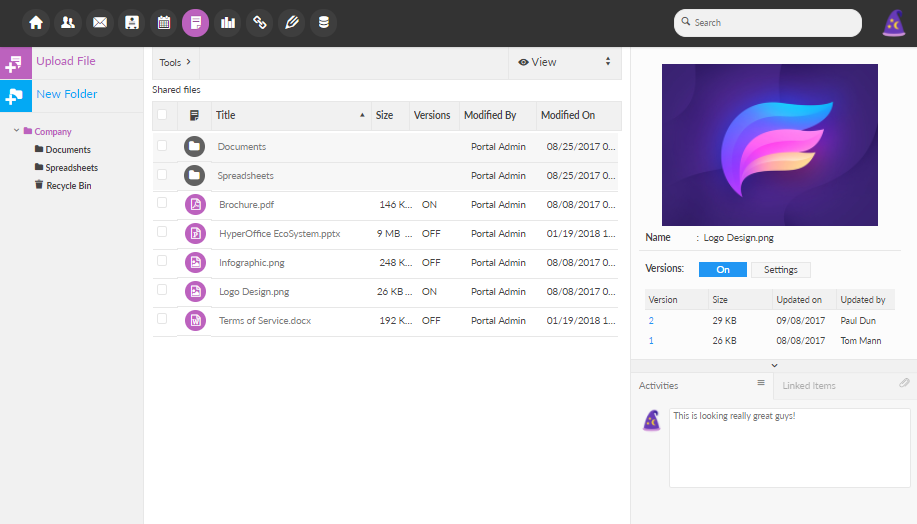The height and width of the screenshot is (524, 917).
Task: Open the Address book icon
Action: (132, 23)
